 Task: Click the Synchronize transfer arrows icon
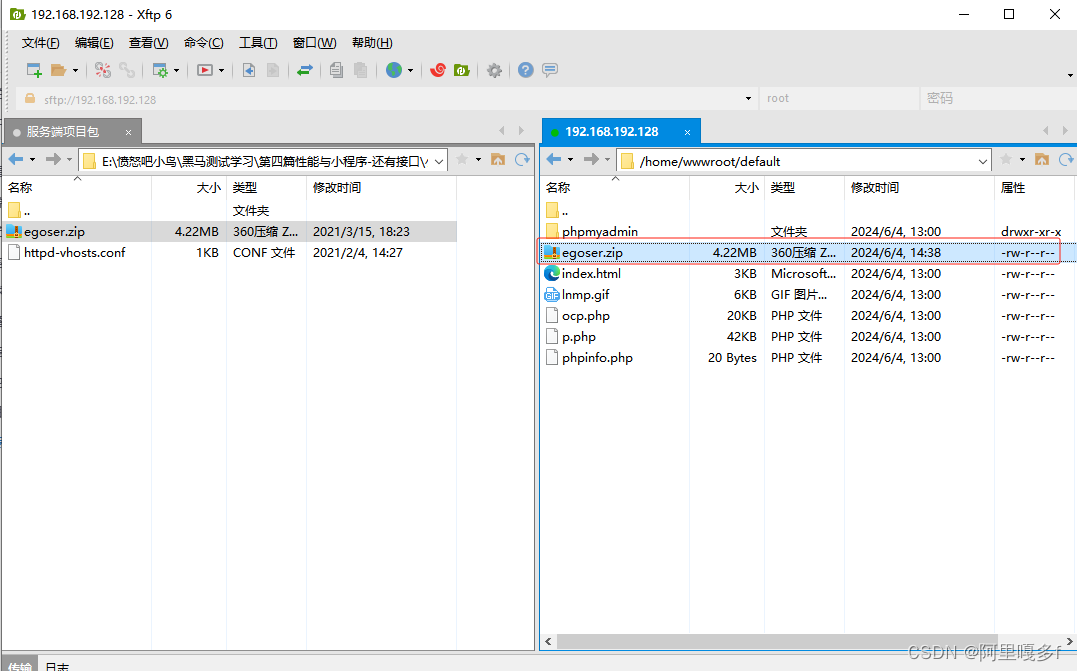click(305, 70)
